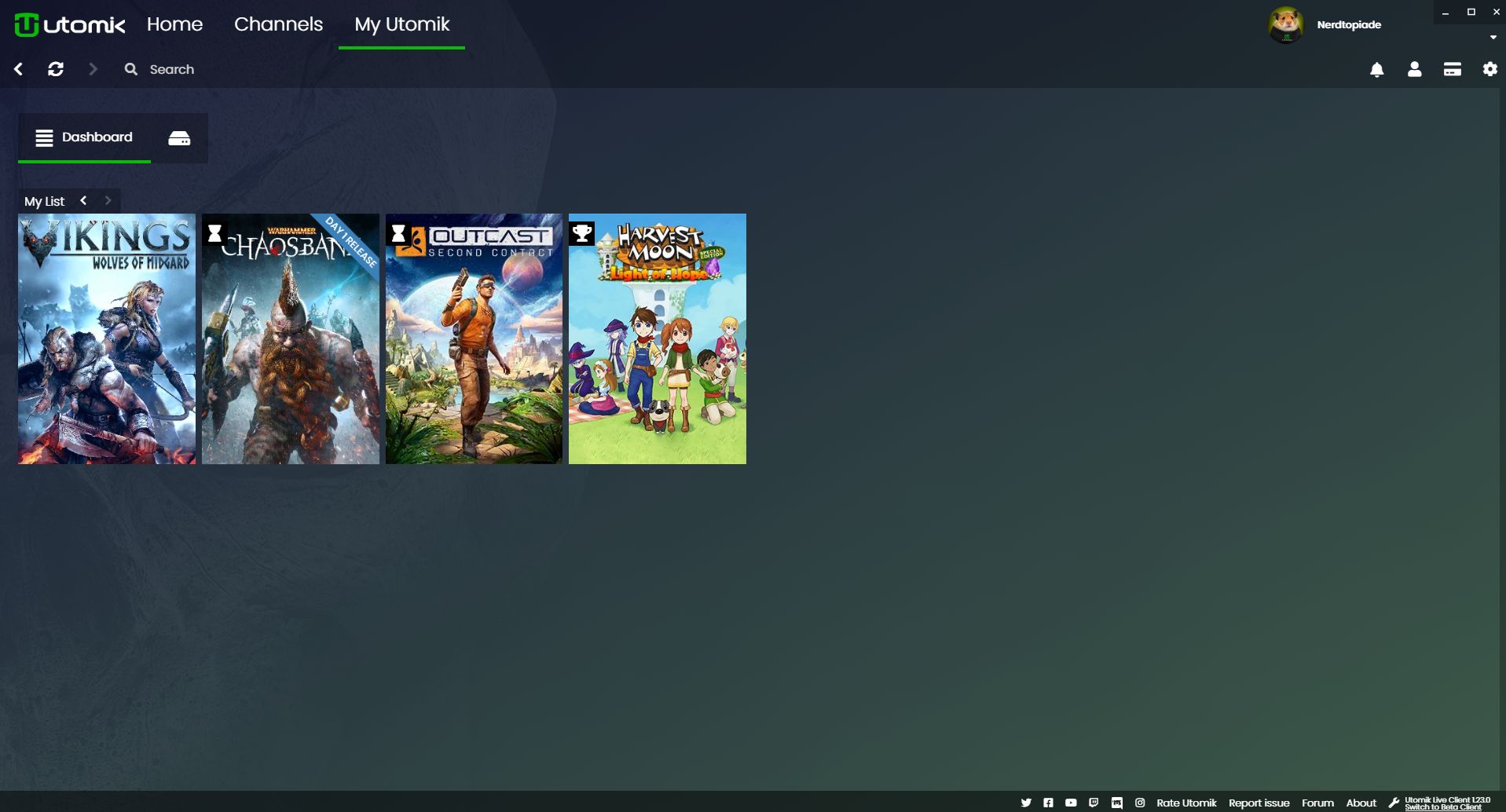Open Outcast Second Contact game cover

[474, 338]
